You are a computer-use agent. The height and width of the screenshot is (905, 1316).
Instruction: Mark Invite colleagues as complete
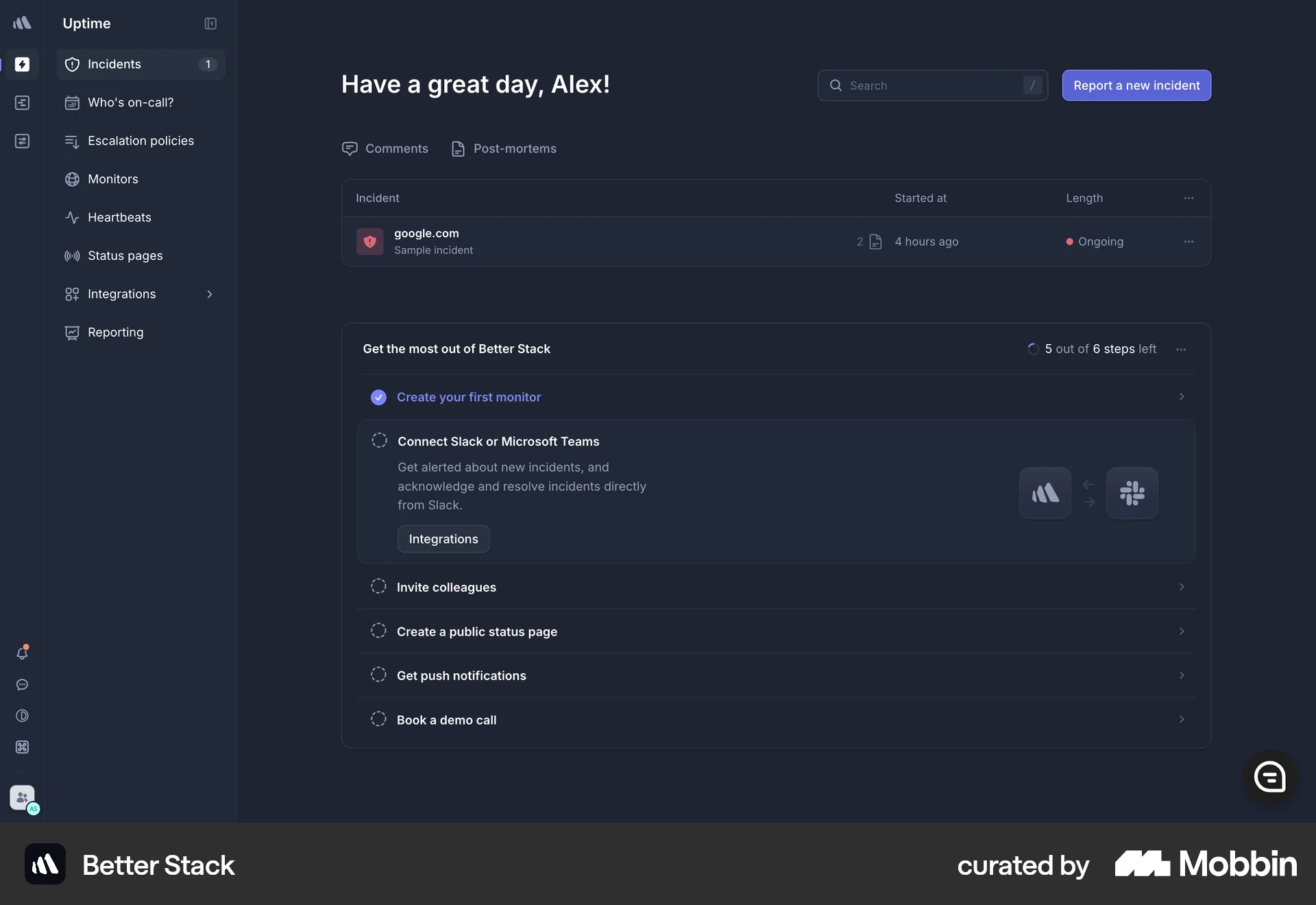tap(378, 587)
